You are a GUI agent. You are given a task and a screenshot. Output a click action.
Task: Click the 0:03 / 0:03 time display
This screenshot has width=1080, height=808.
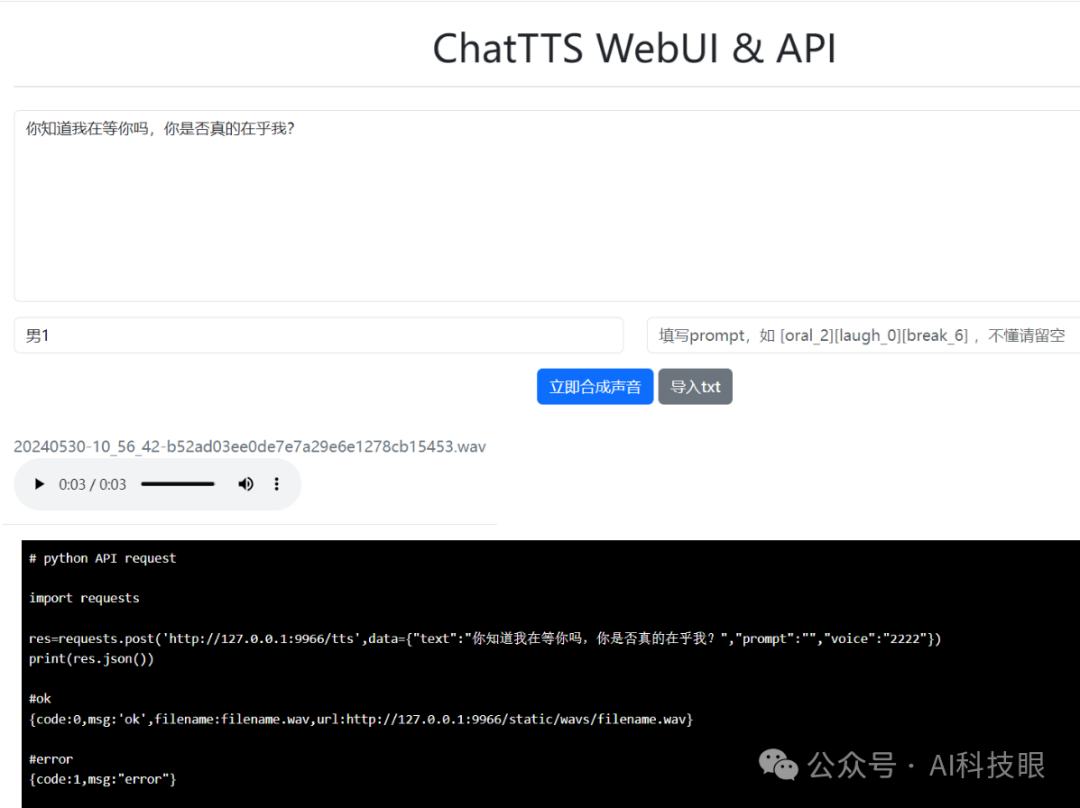click(x=92, y=485)
